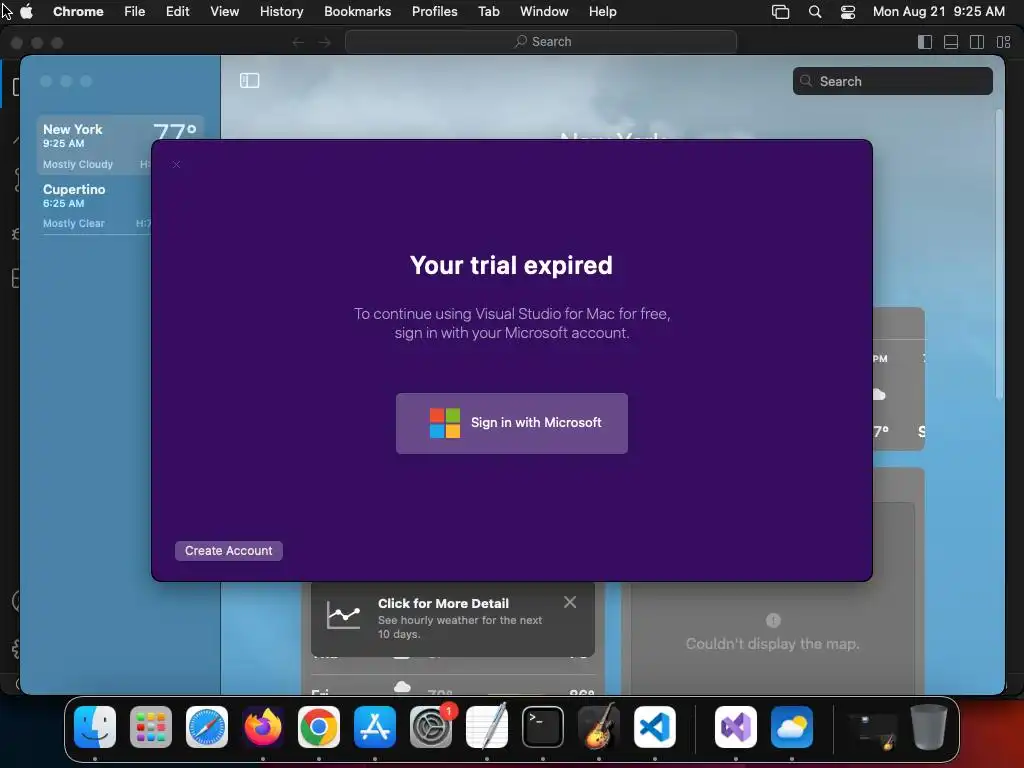1024x768 pixels.
Task: Toggle the VS Code primary sidebar layout icon
Action: pos(925,42)
